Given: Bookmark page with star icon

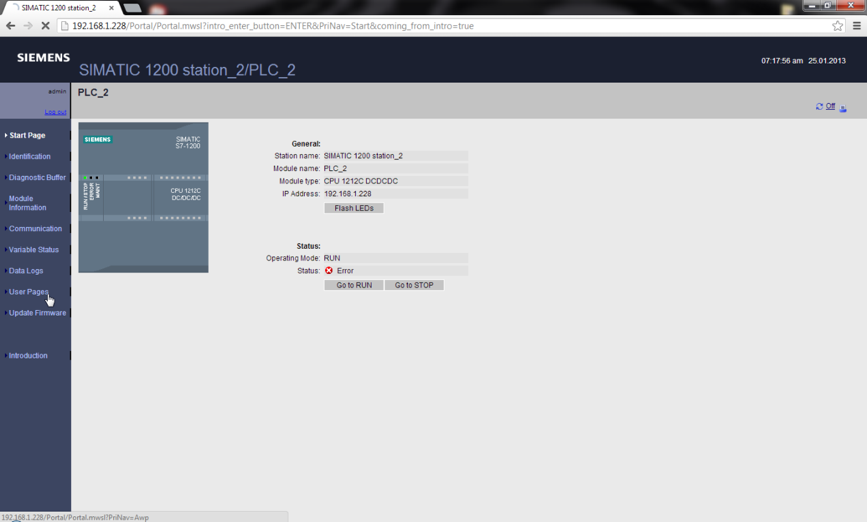Looking at the screenshot, I should (x=838, y=25).
